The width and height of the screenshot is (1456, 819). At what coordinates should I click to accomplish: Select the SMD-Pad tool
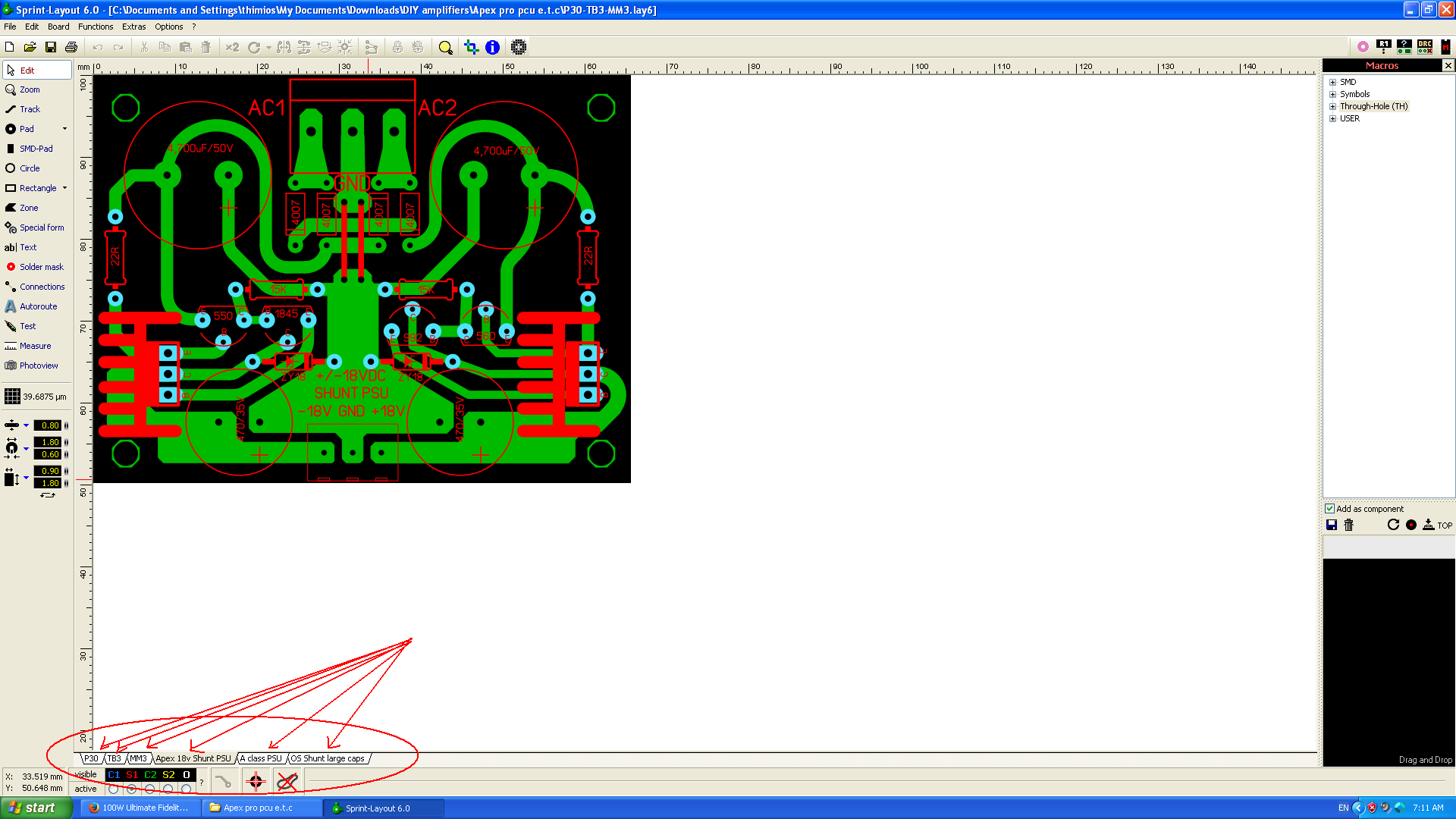(36, 149)
